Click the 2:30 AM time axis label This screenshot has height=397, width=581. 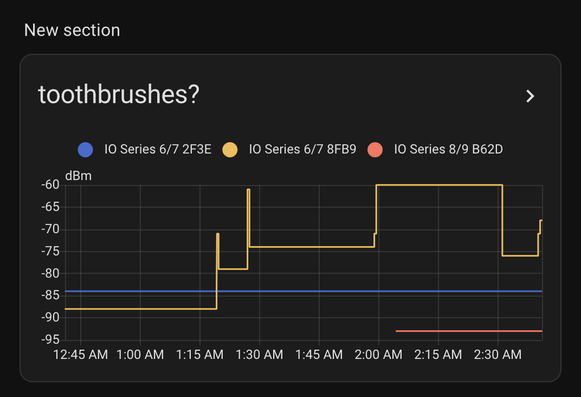pos(498,355)
